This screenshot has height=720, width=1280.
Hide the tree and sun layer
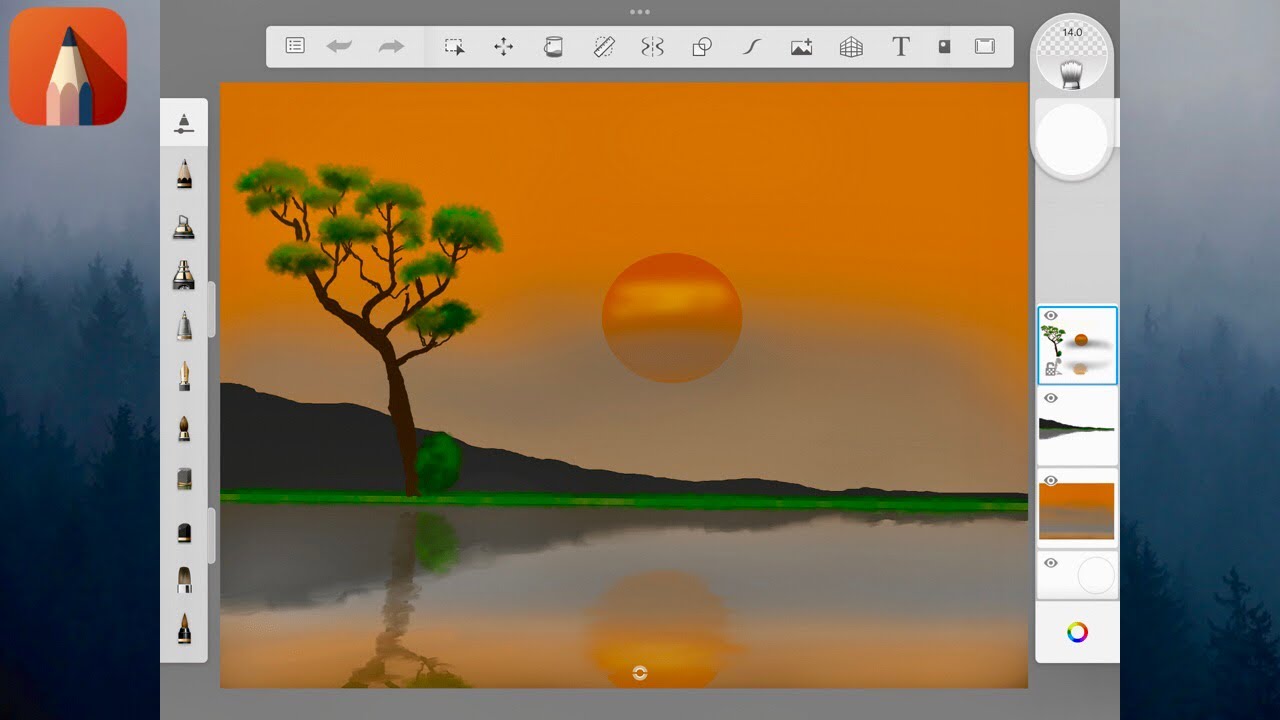pyautogui.click(x=1051, y=316)
